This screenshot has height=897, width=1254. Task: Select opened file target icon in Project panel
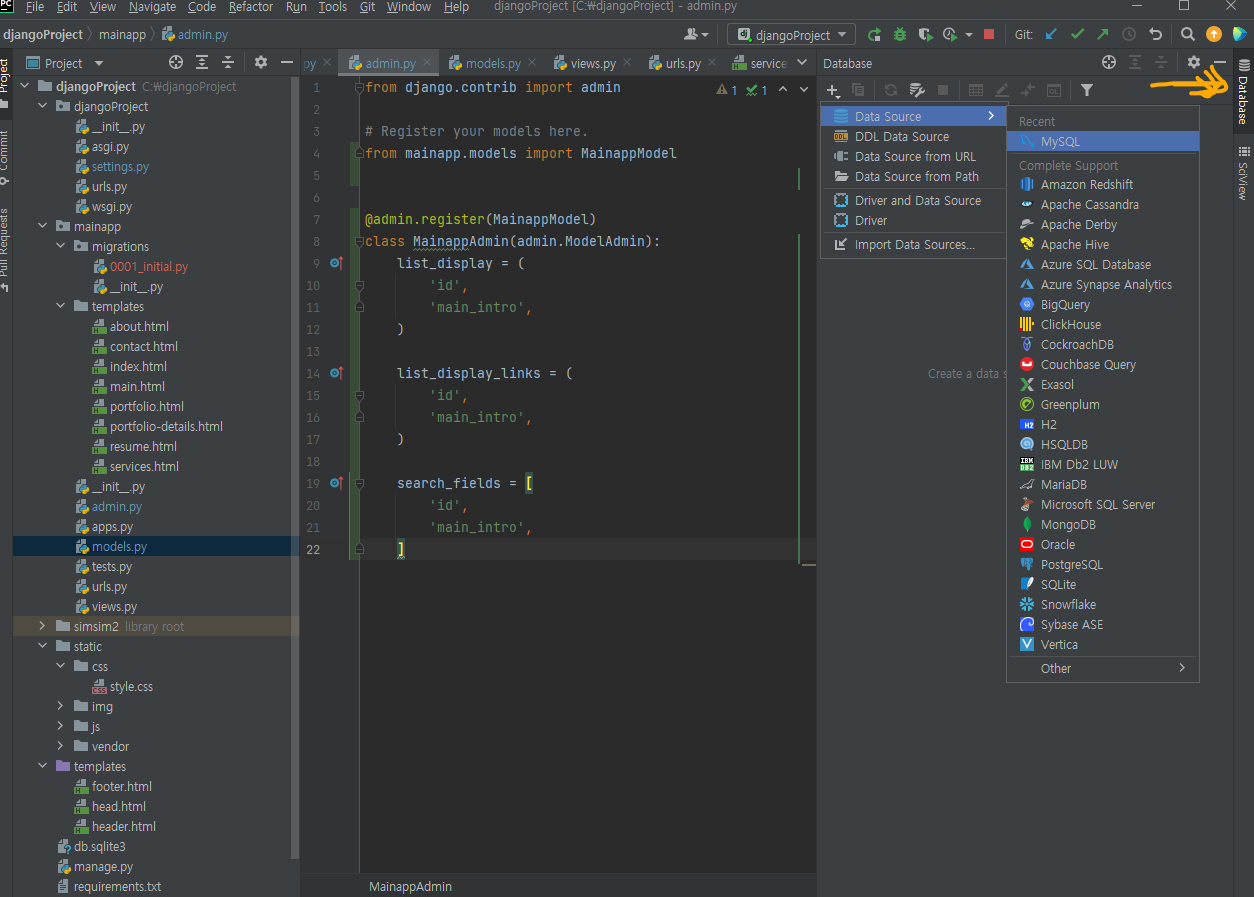176,62
